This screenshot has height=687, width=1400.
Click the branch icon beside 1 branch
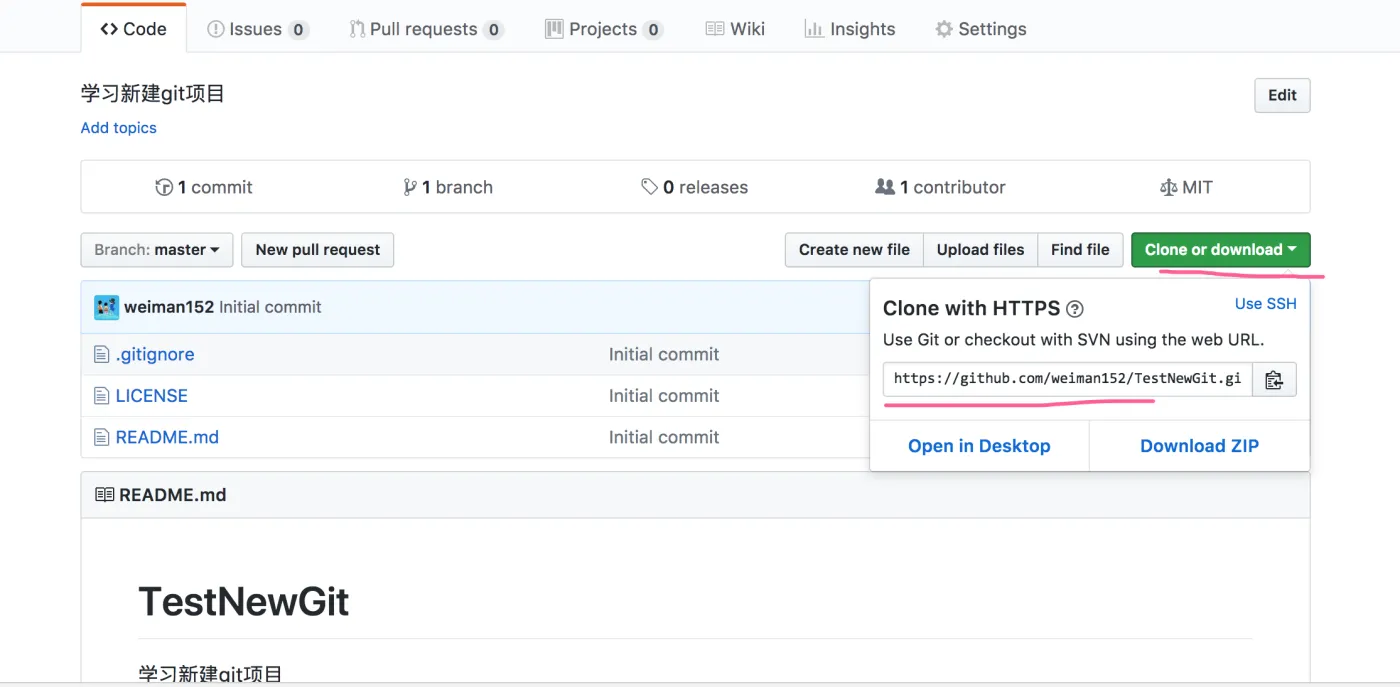410,187
